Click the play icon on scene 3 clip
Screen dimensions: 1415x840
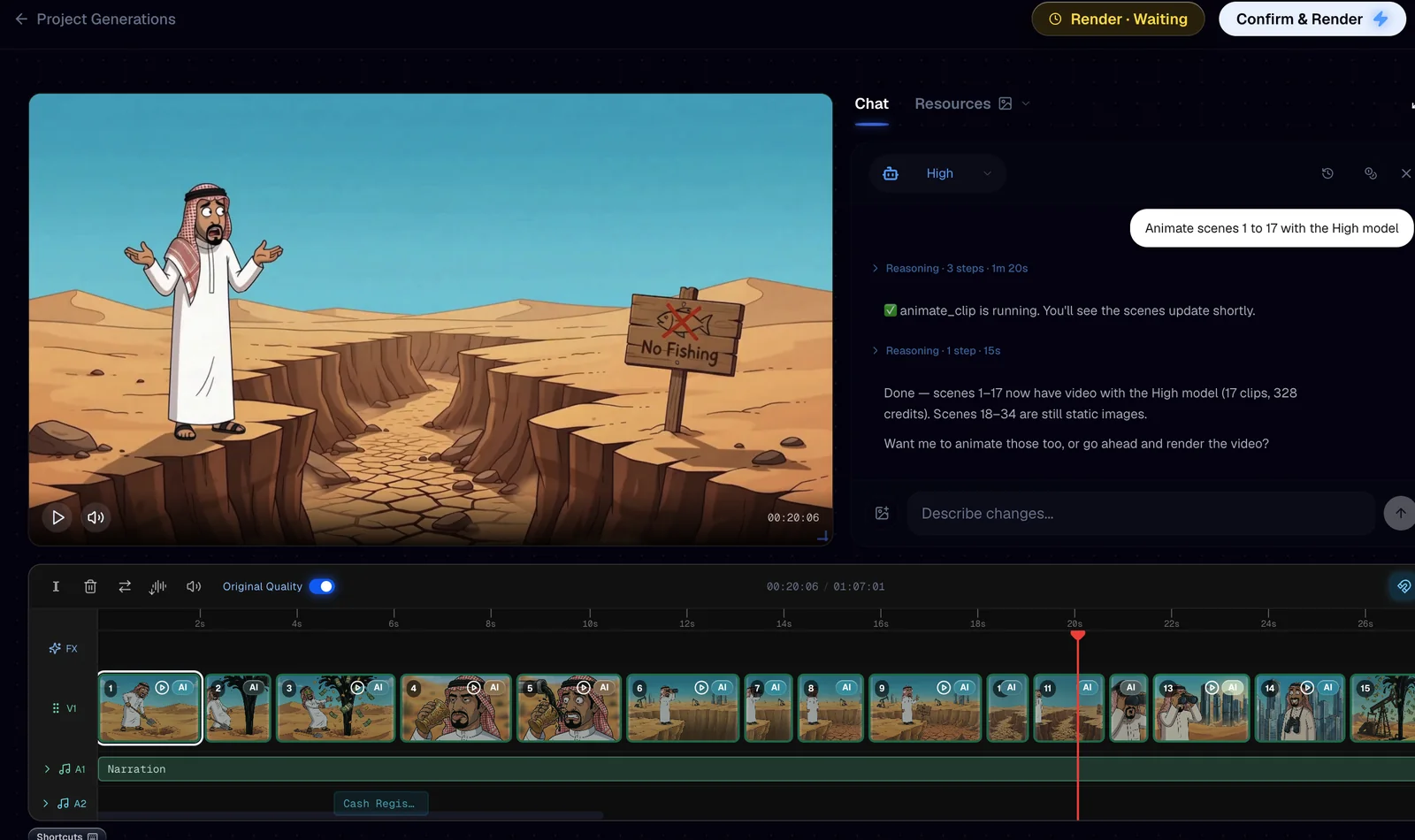pyautogui.click(x=357, y=687)
